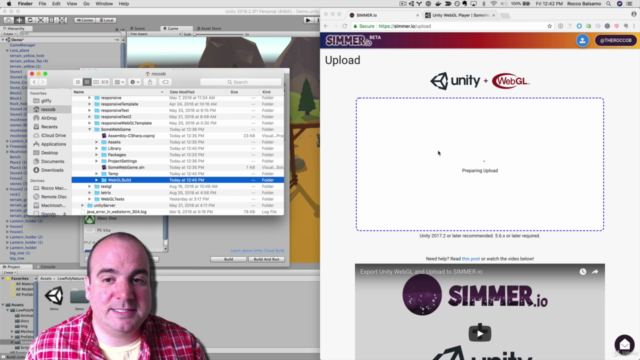This screenshot has height=360, width=640.
Task: Open Finder's arrange-by dropdown
Action: click(x=119, y=82)
